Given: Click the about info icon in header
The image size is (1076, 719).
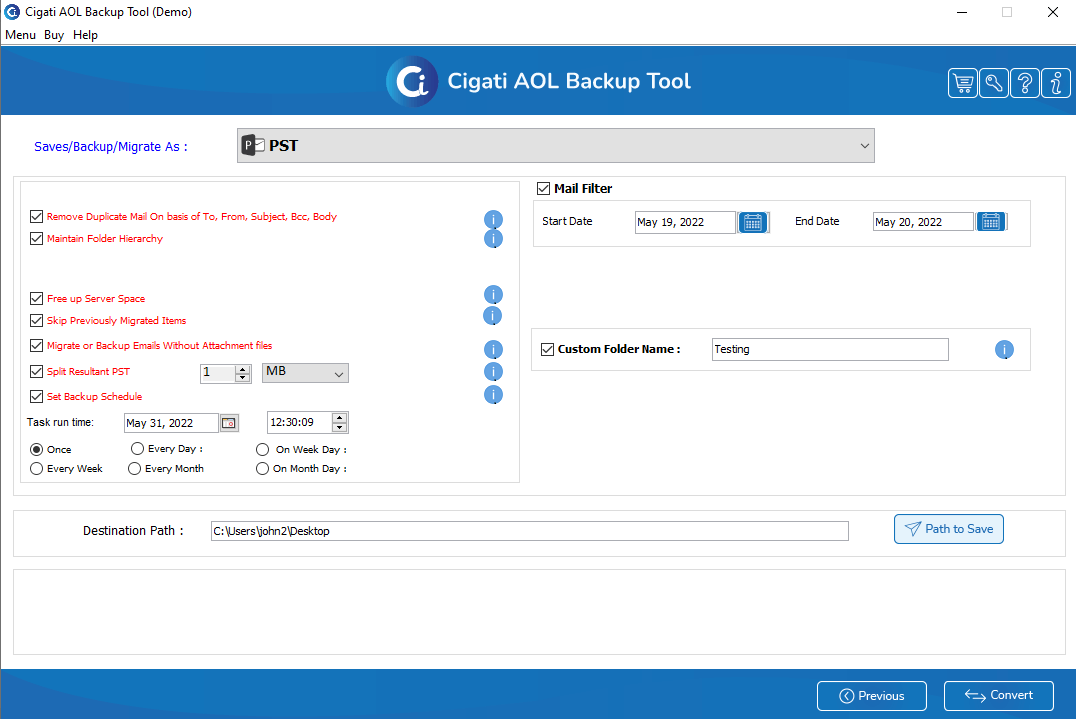Looking at the screenshot, I should [1055, 84].
